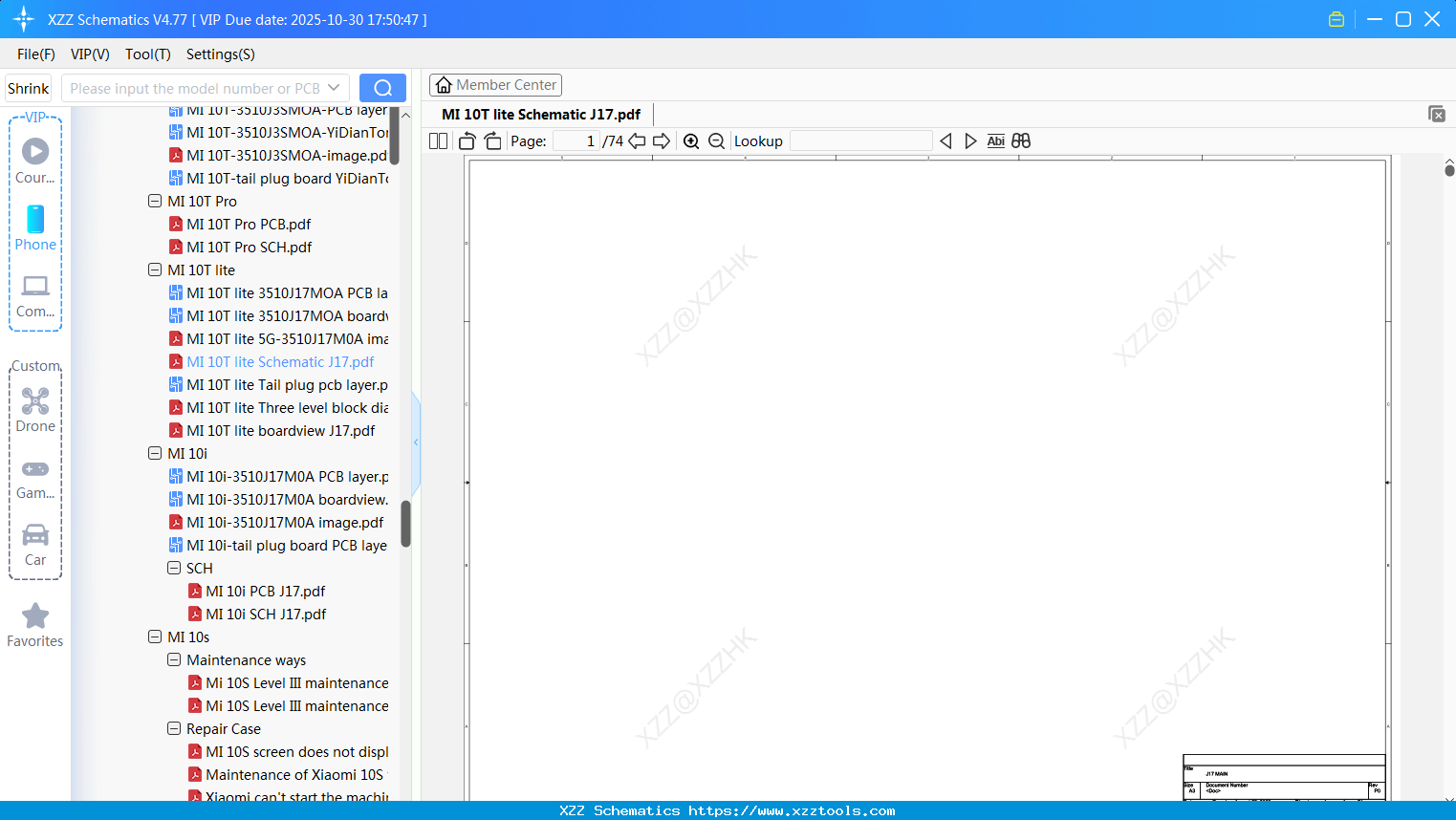Open MI 10T Pro PCB.pdf
The image size is (1456, 820).
click(x=240, y=225)
